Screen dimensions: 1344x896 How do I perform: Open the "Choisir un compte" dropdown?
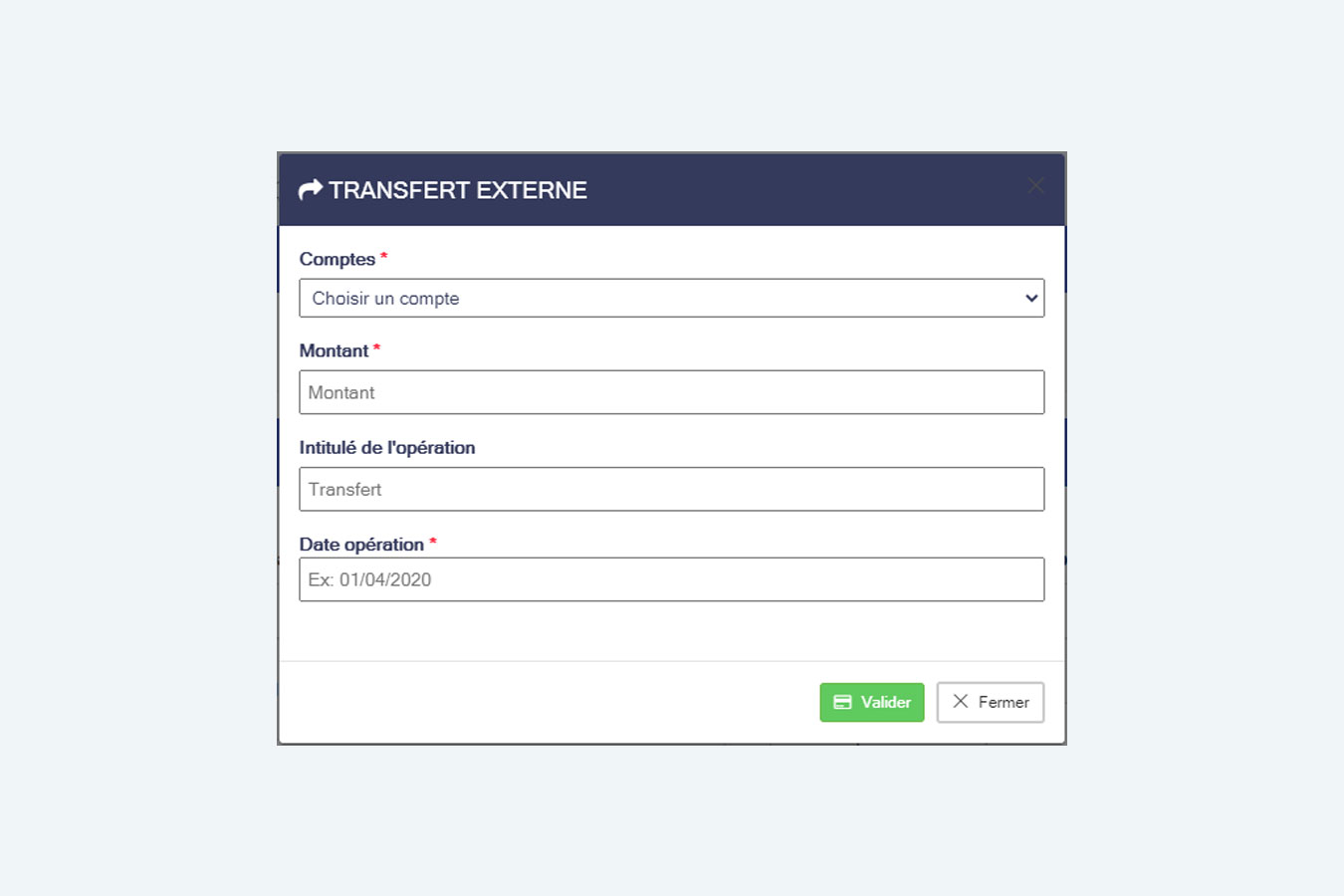point(657,299)
